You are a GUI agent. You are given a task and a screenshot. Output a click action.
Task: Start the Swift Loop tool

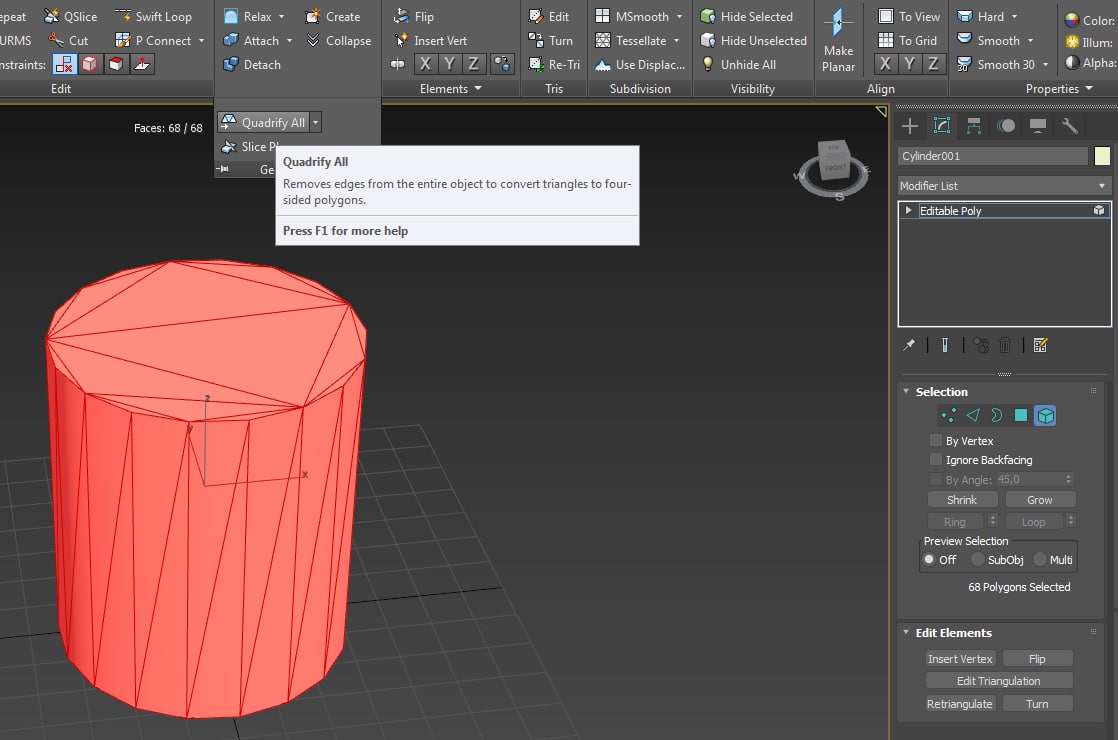[x=153, y=16]
